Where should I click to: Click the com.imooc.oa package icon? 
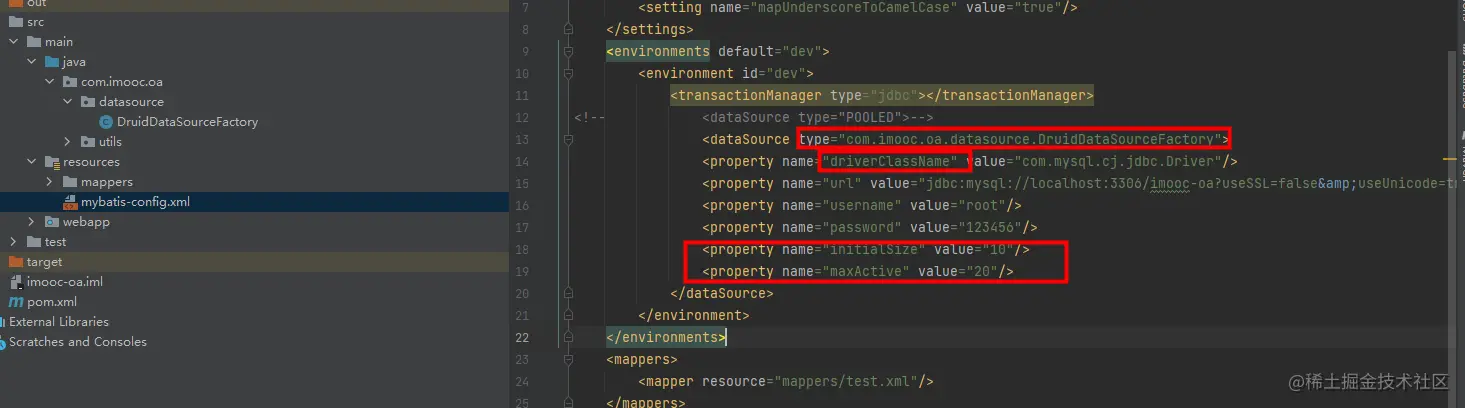(x=70, y=82)
